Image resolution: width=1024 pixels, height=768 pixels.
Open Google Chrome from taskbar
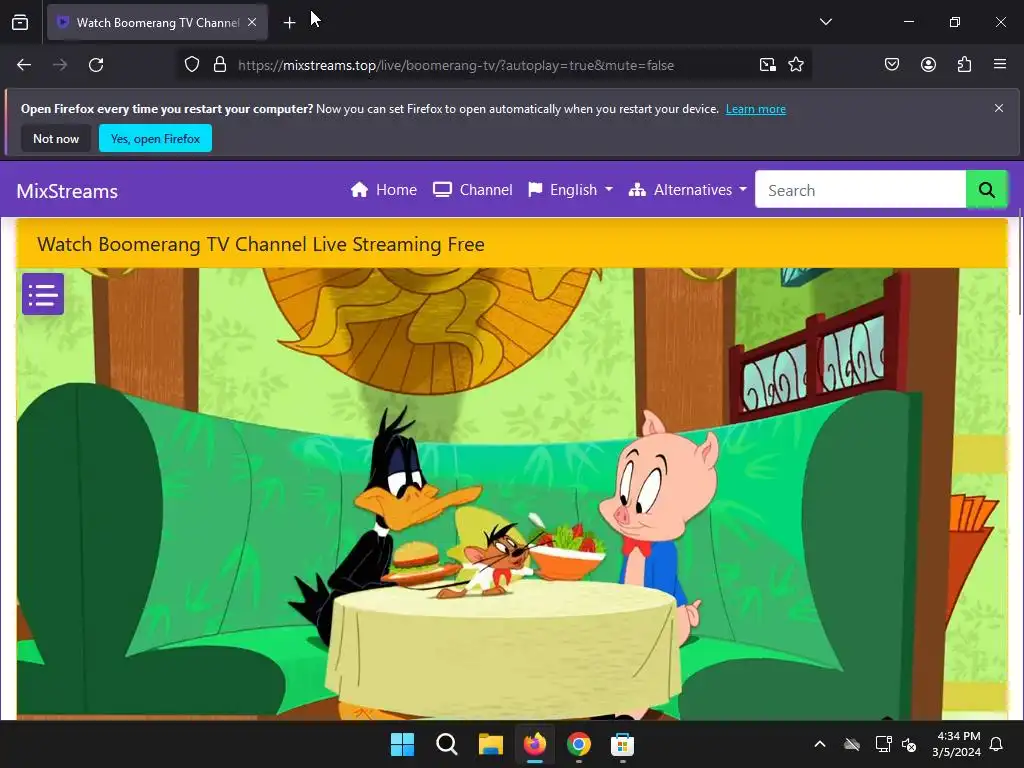(579, 744)
